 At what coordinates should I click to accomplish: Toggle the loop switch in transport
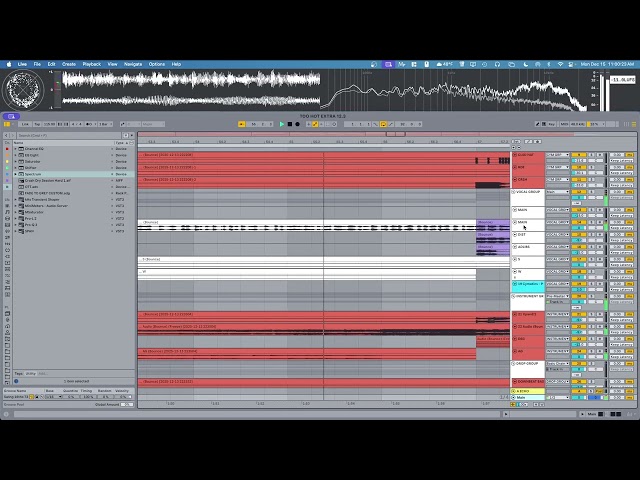[x=383, y=124]
